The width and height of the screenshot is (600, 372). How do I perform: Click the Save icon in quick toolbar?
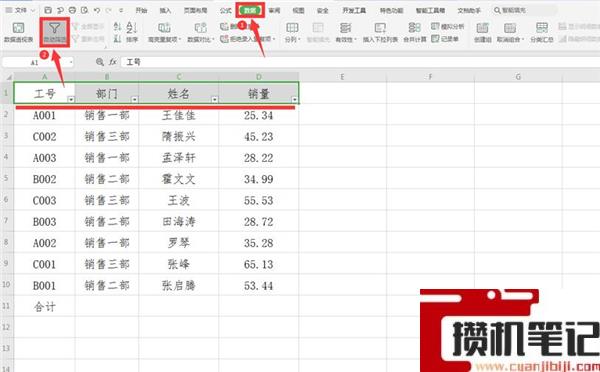(48, 10)
